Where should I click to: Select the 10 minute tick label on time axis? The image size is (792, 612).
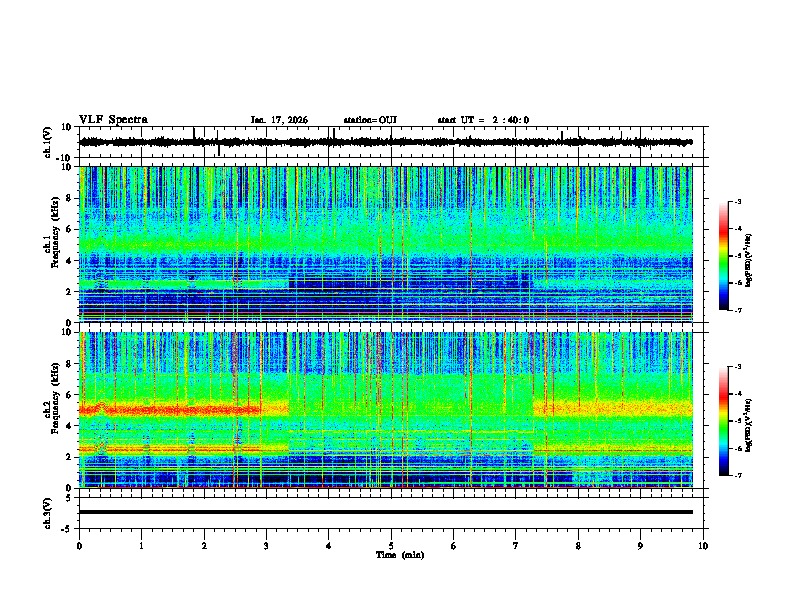click(703, 546)
